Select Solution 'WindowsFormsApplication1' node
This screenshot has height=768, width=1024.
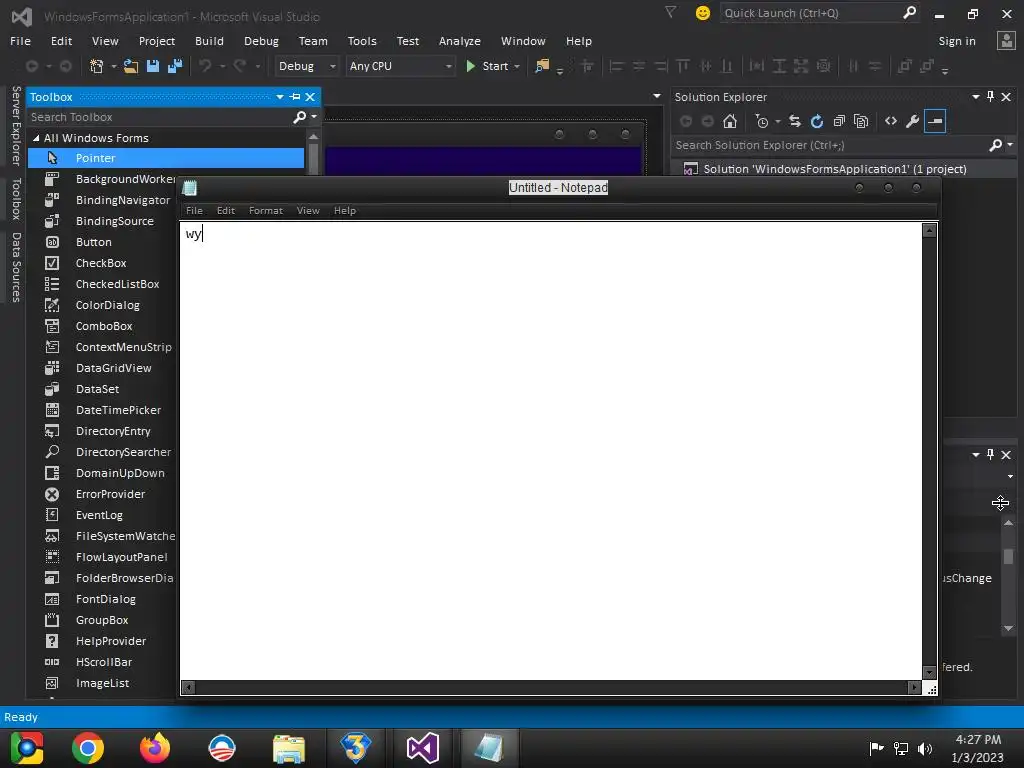coord(835,169)
